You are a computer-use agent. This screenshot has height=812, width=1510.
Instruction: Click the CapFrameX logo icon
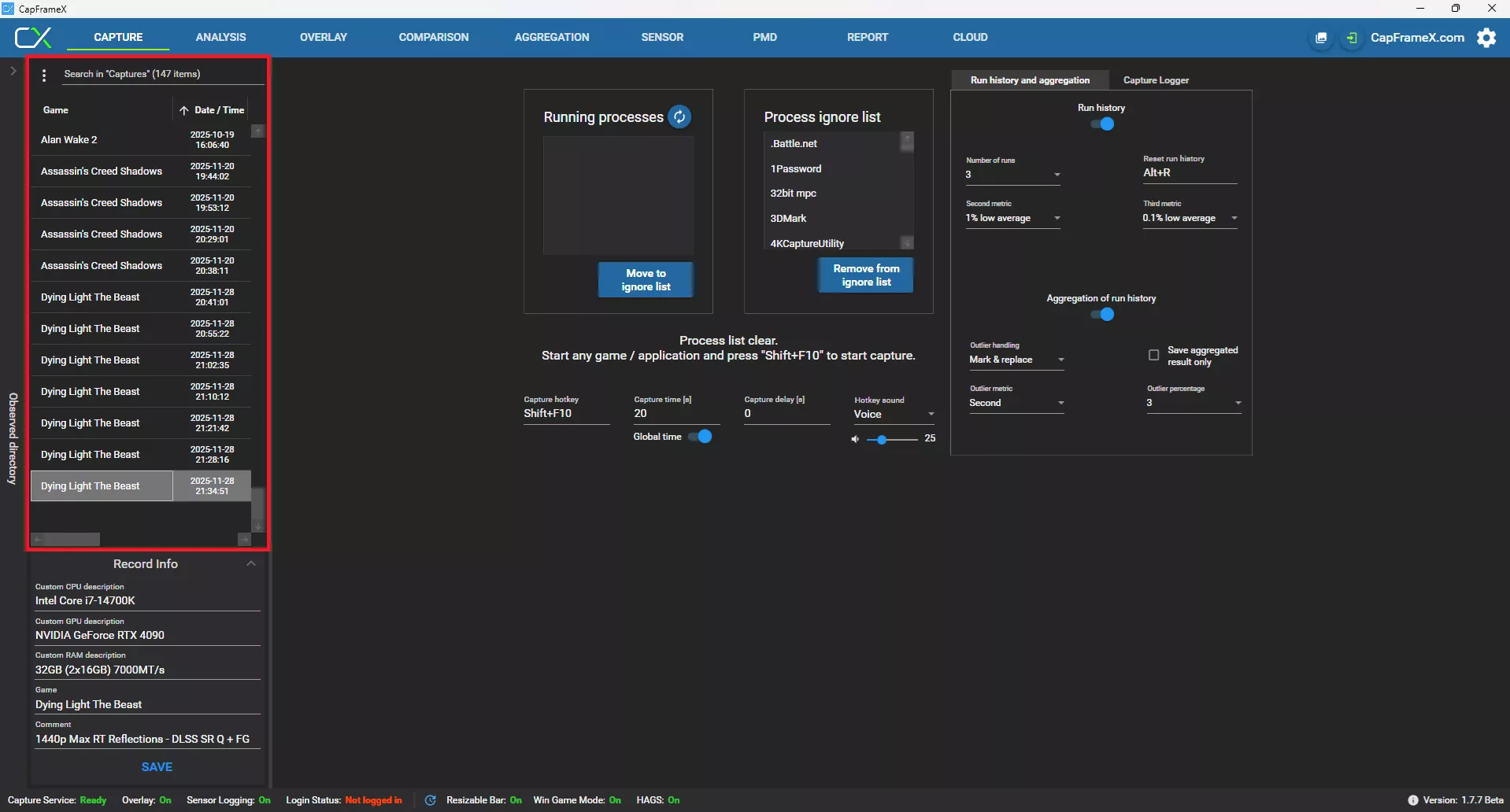(x=33, y=37)
